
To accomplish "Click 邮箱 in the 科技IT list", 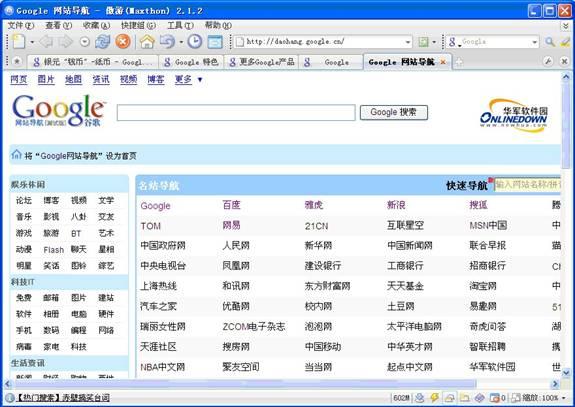I will click(51, 297).
